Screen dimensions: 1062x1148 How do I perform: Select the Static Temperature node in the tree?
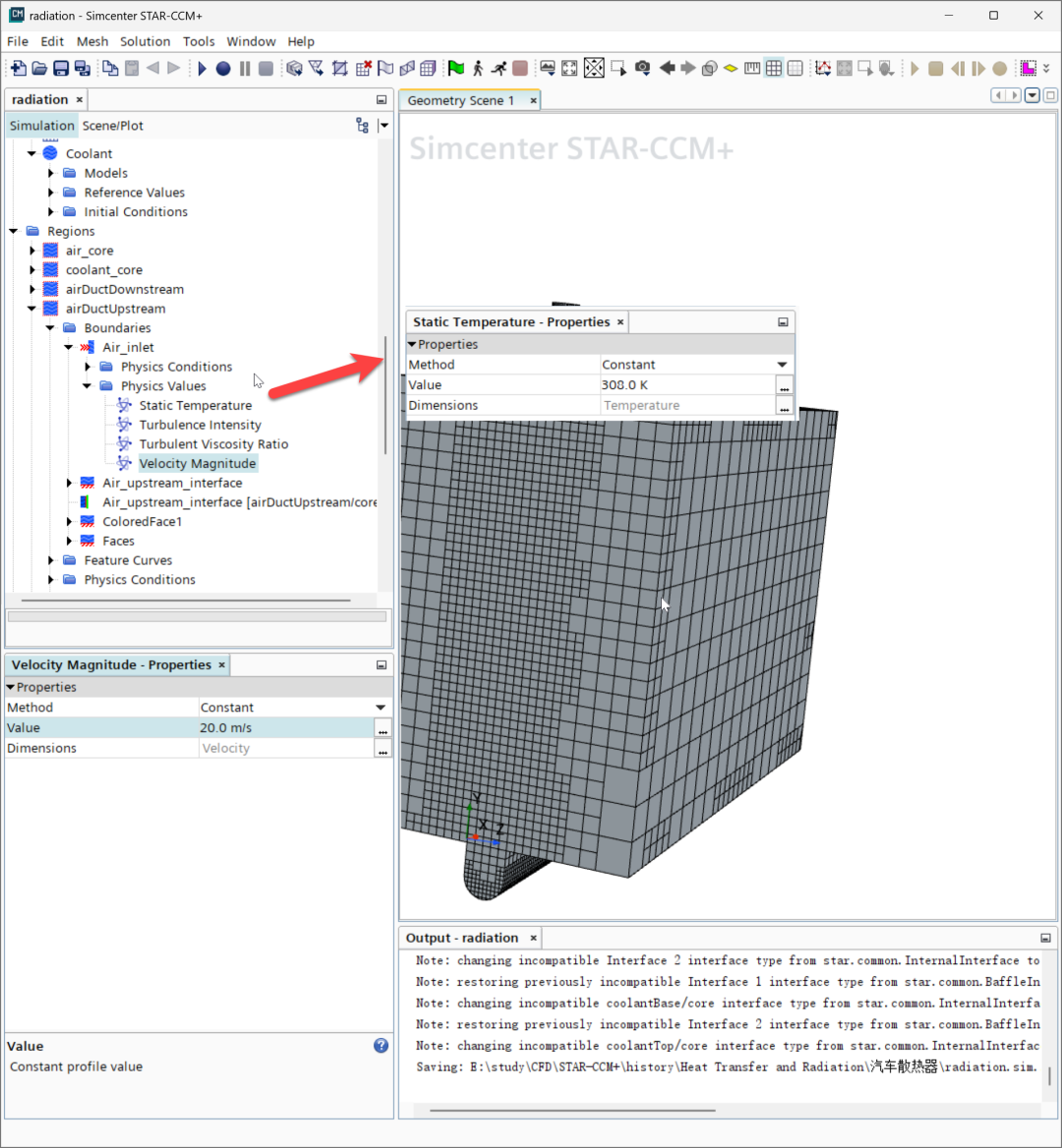[x=195, y=406]
